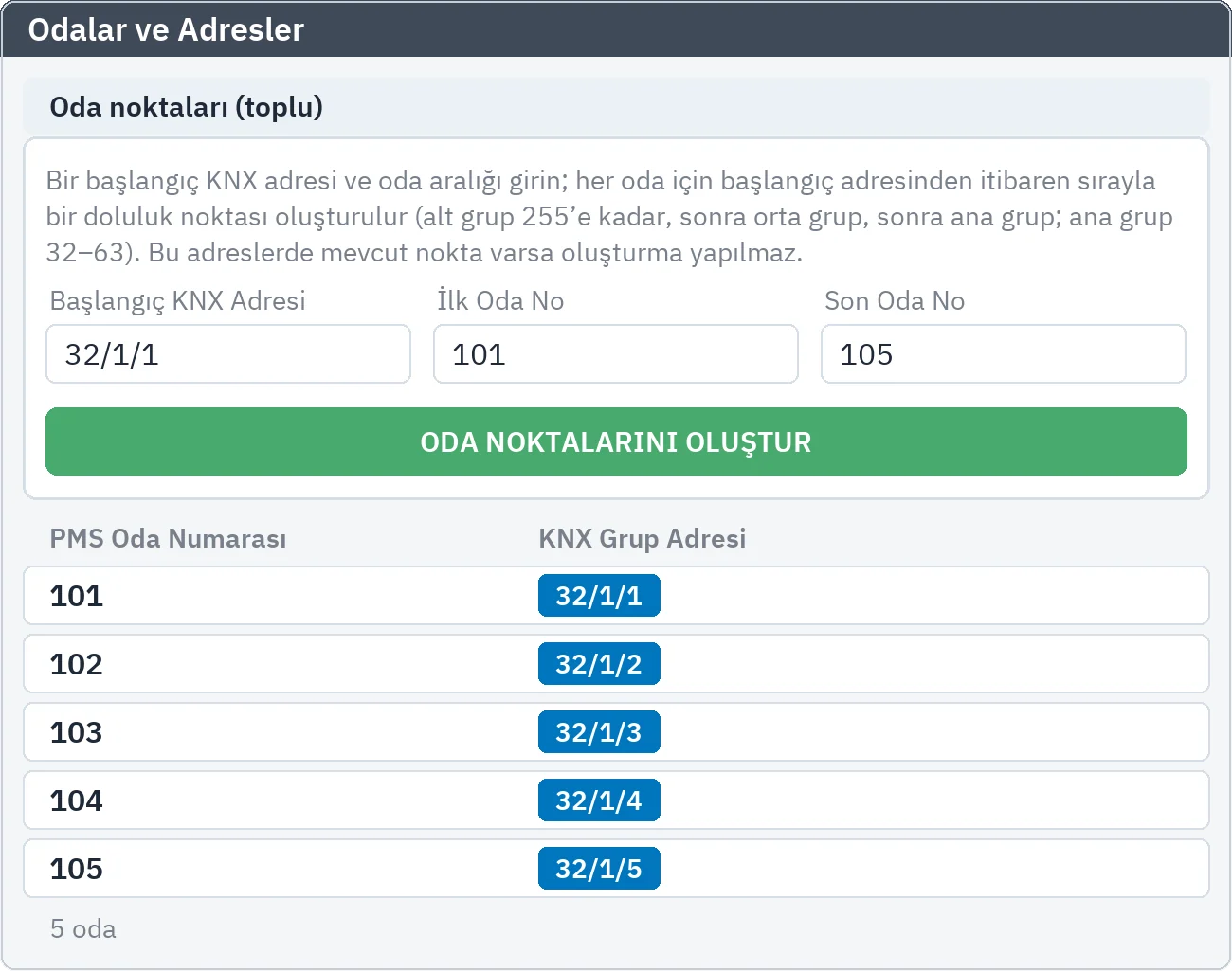The image size is (1232, 971).
Task: Click the Başlangıç KNX Adresi input field
Action: [x=228, y=354]
